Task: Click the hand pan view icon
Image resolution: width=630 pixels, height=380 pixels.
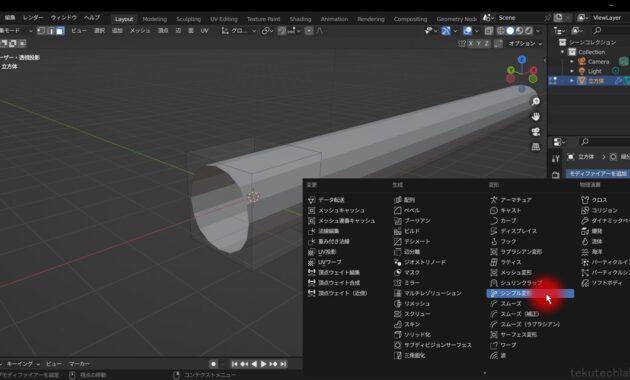Action: [536, 117]
